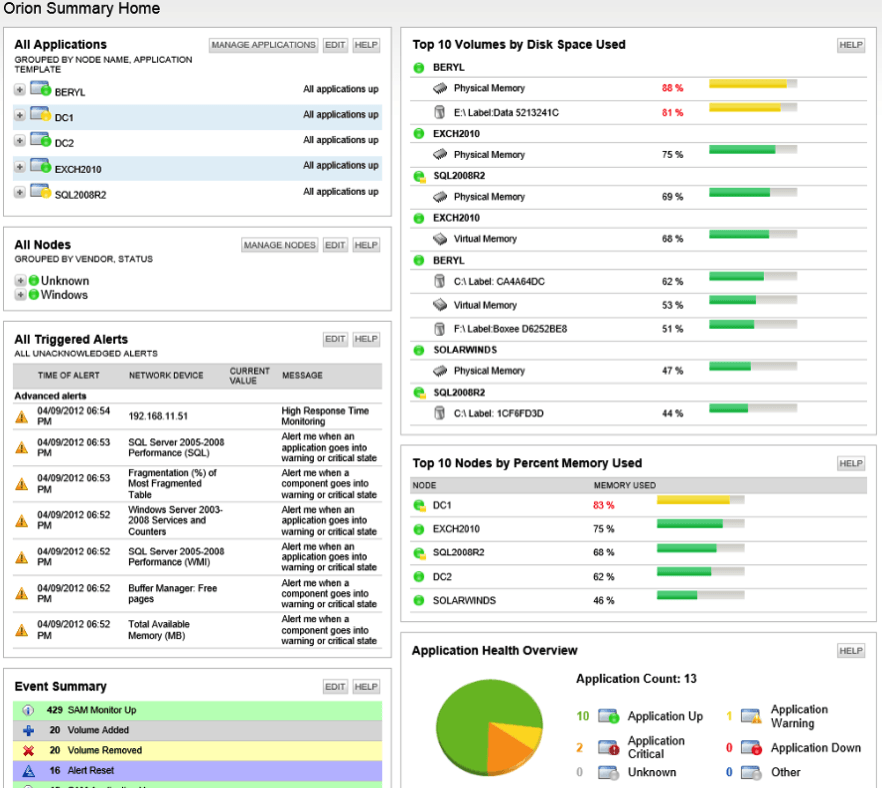Click the blue plus icon for Volume Added
This screenshot has width=886, height=789.
28,730
